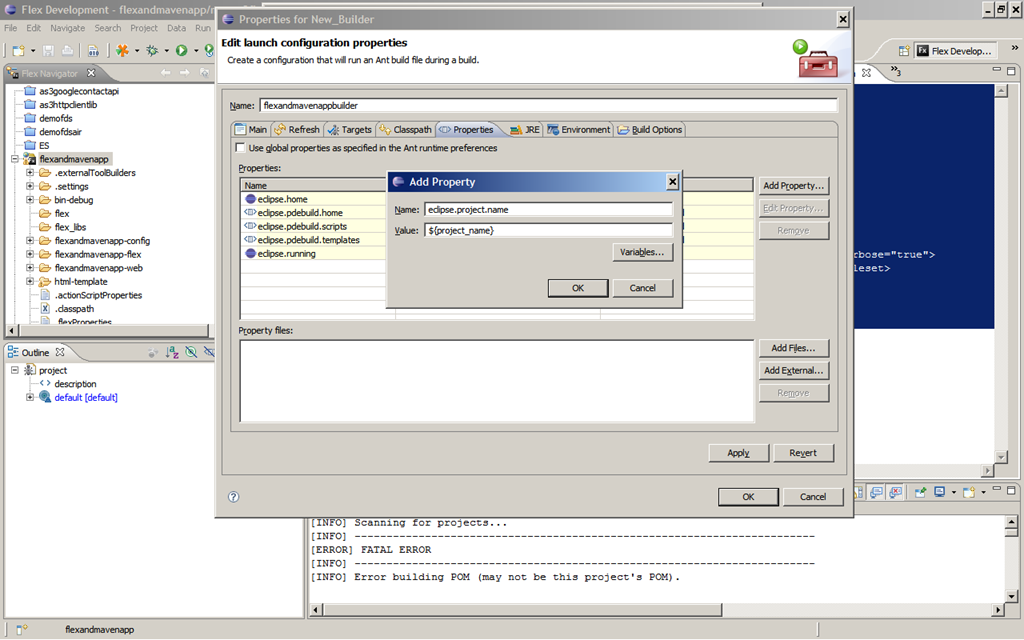Click the Debug bug icon in the toolbar
1024x640 pixels.
pyautogui.click(x=152, y=50)
